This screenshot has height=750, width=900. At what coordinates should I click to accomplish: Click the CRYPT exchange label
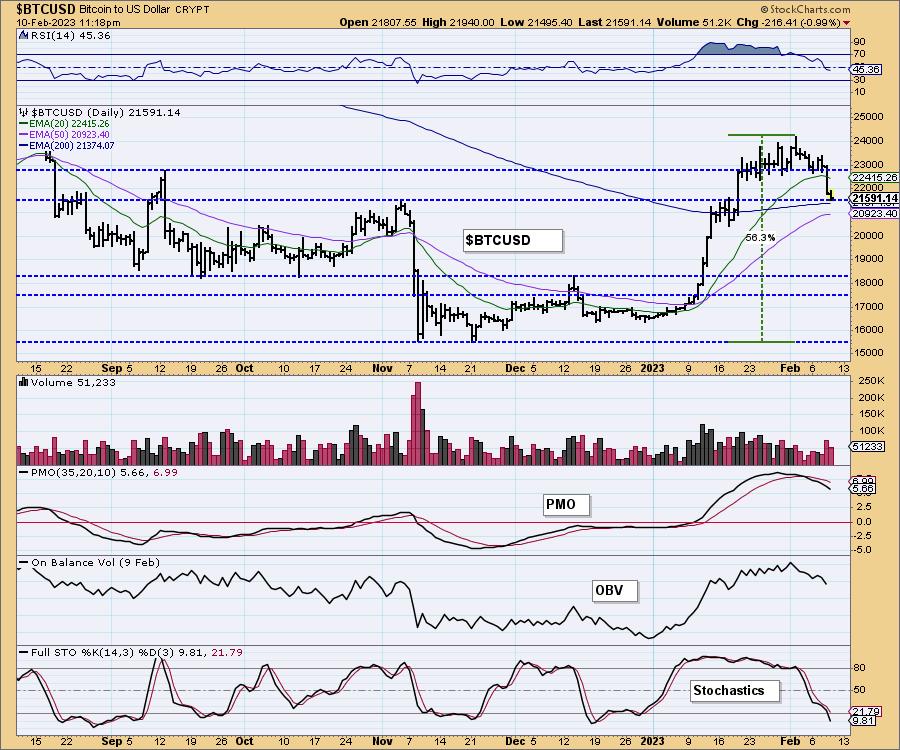[192, 10]
